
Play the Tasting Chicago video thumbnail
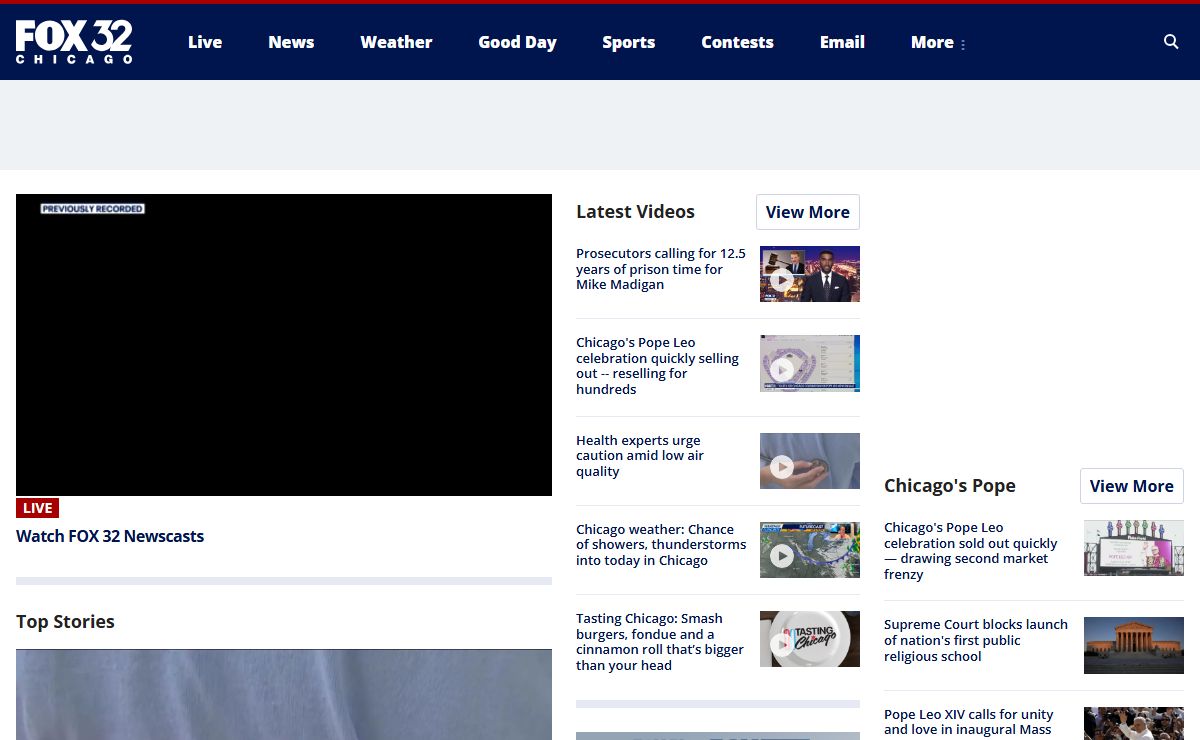[810, 639]
